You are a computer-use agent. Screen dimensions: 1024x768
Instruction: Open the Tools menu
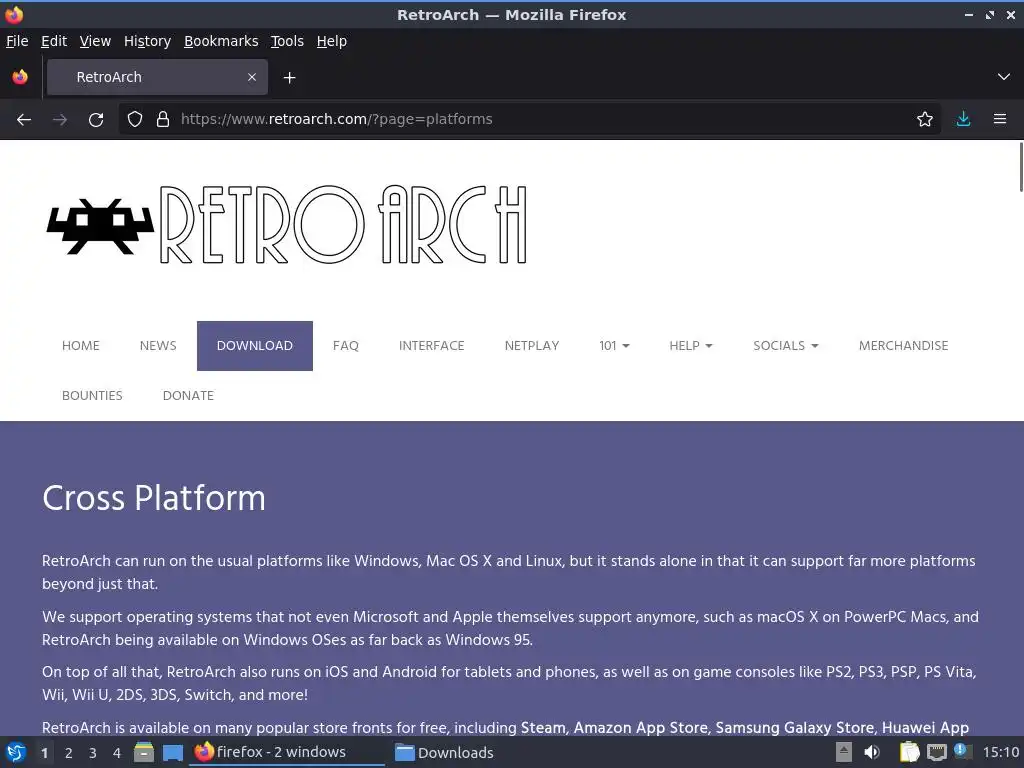click(x=287, y=41)
